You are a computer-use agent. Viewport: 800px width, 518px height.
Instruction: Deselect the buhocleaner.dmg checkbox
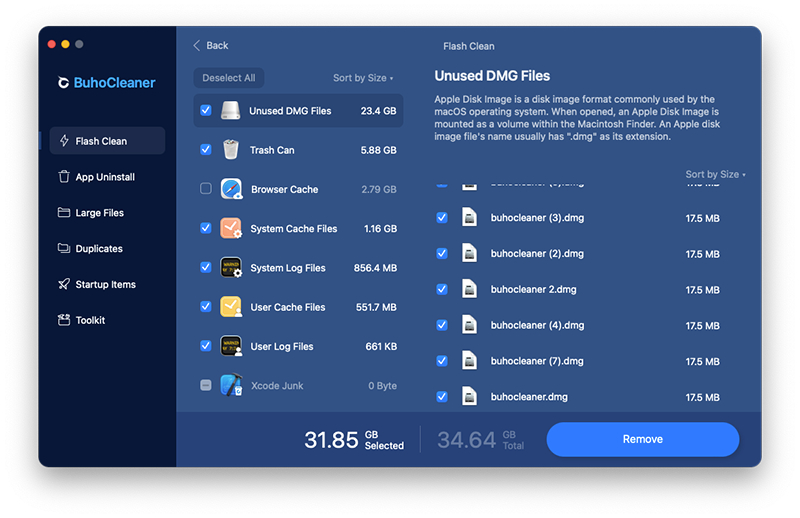[442, 396]
